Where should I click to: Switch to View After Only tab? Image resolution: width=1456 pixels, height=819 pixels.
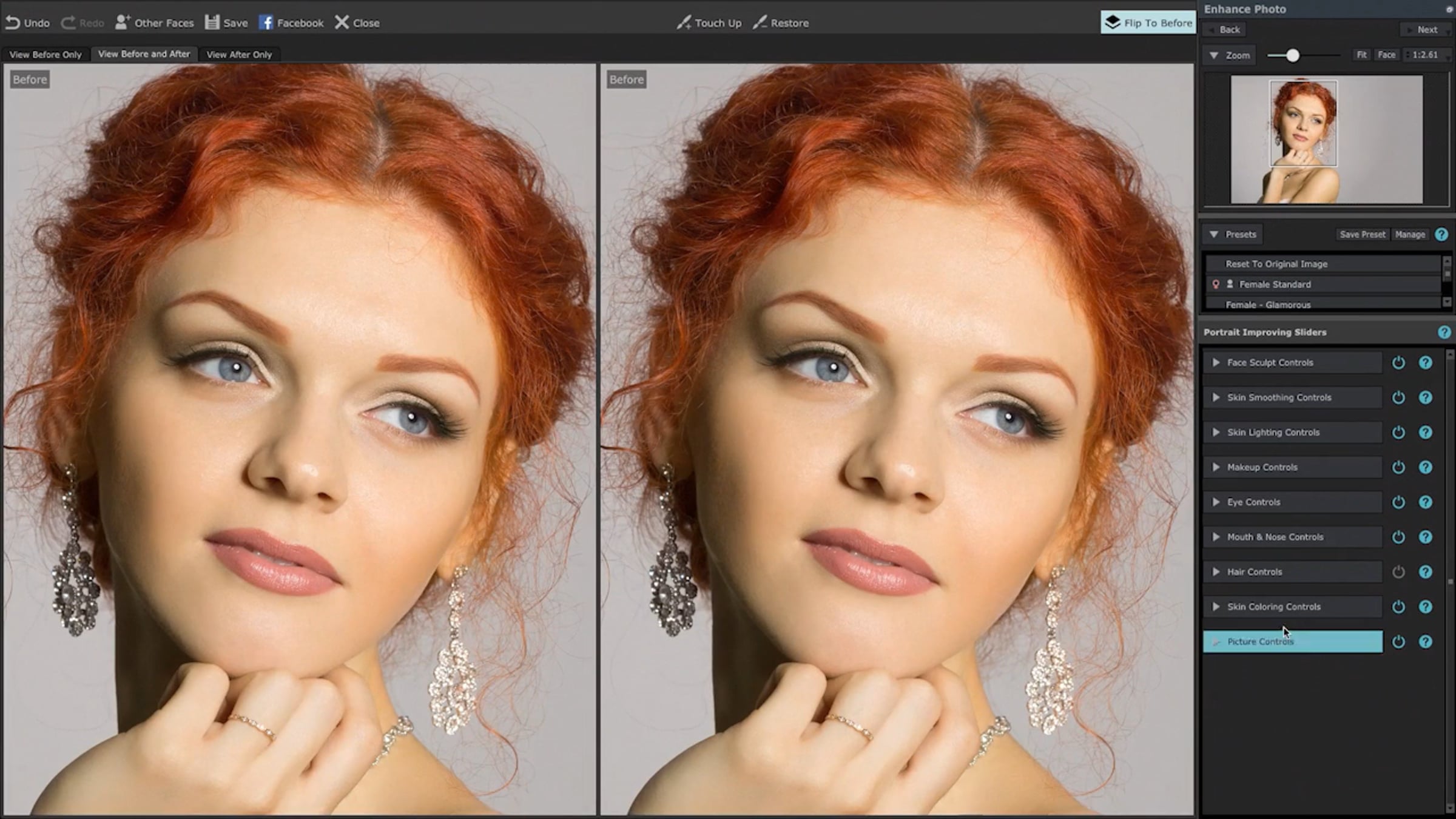239,55
